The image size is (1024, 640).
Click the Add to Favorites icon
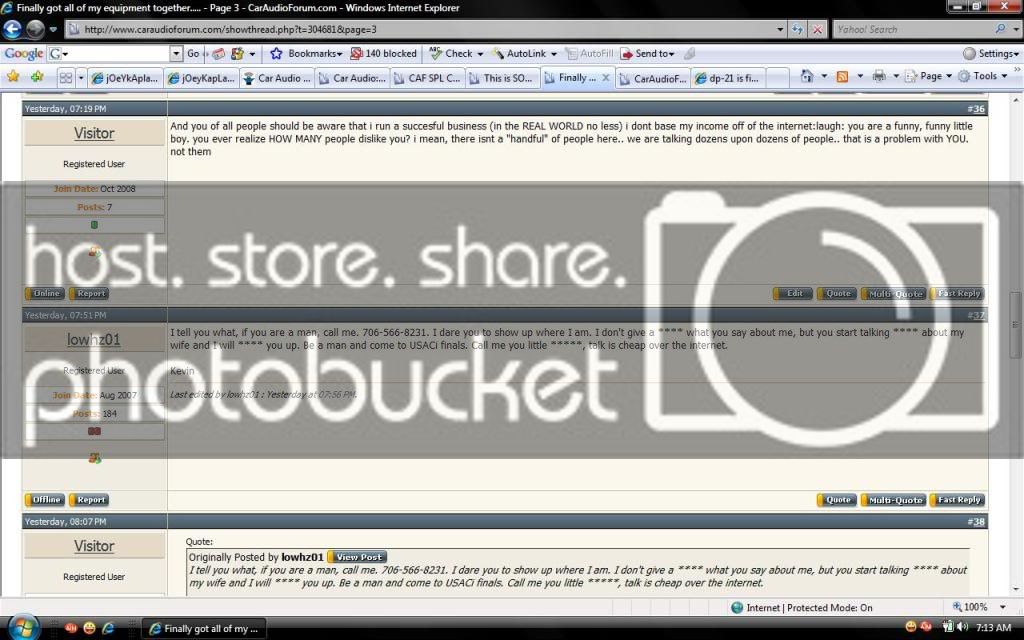point(37,77)
